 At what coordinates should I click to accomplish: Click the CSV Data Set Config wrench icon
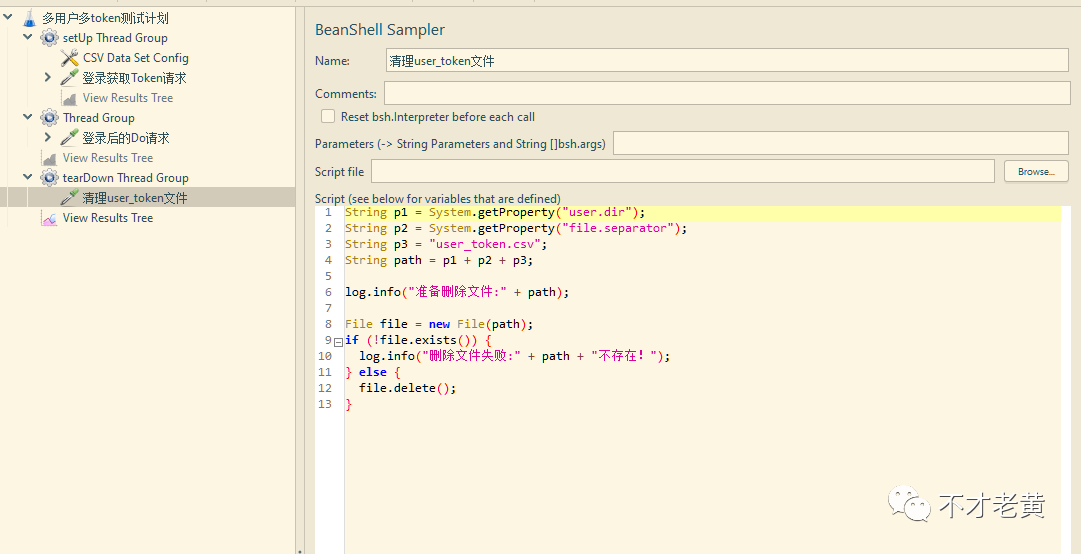pyautogui.click(x=70, y=58)
